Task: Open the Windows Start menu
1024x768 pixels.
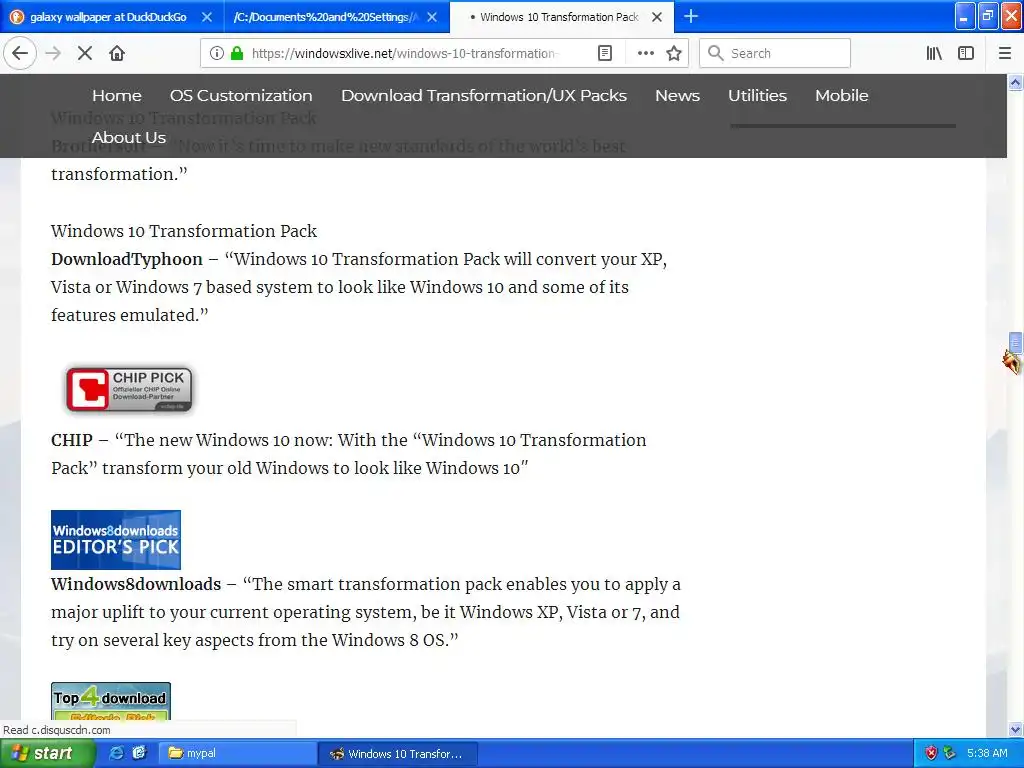Action: pos(47,754)
